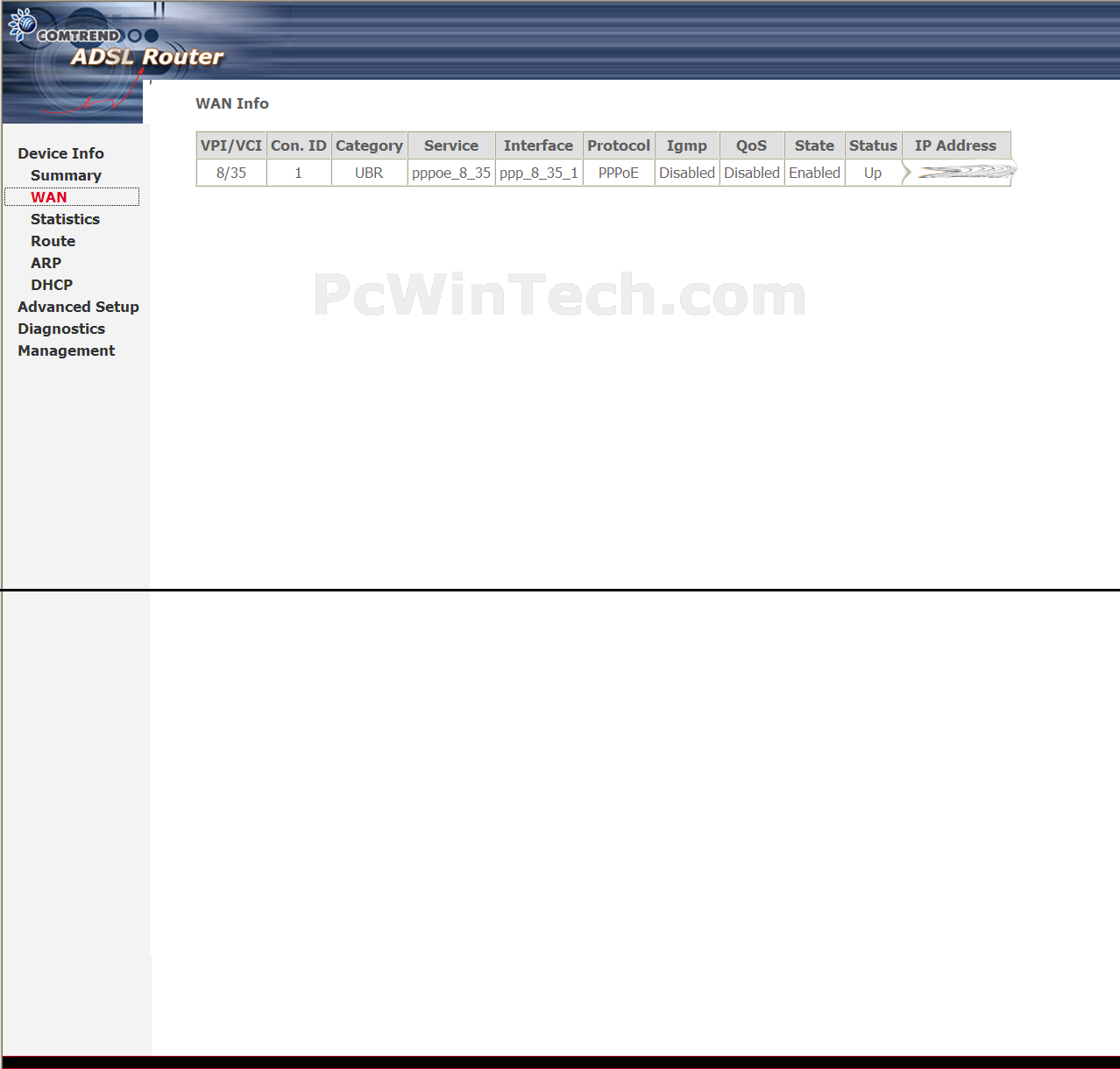
Task: Select the Con. ID value 1
Action: point(299,173)
